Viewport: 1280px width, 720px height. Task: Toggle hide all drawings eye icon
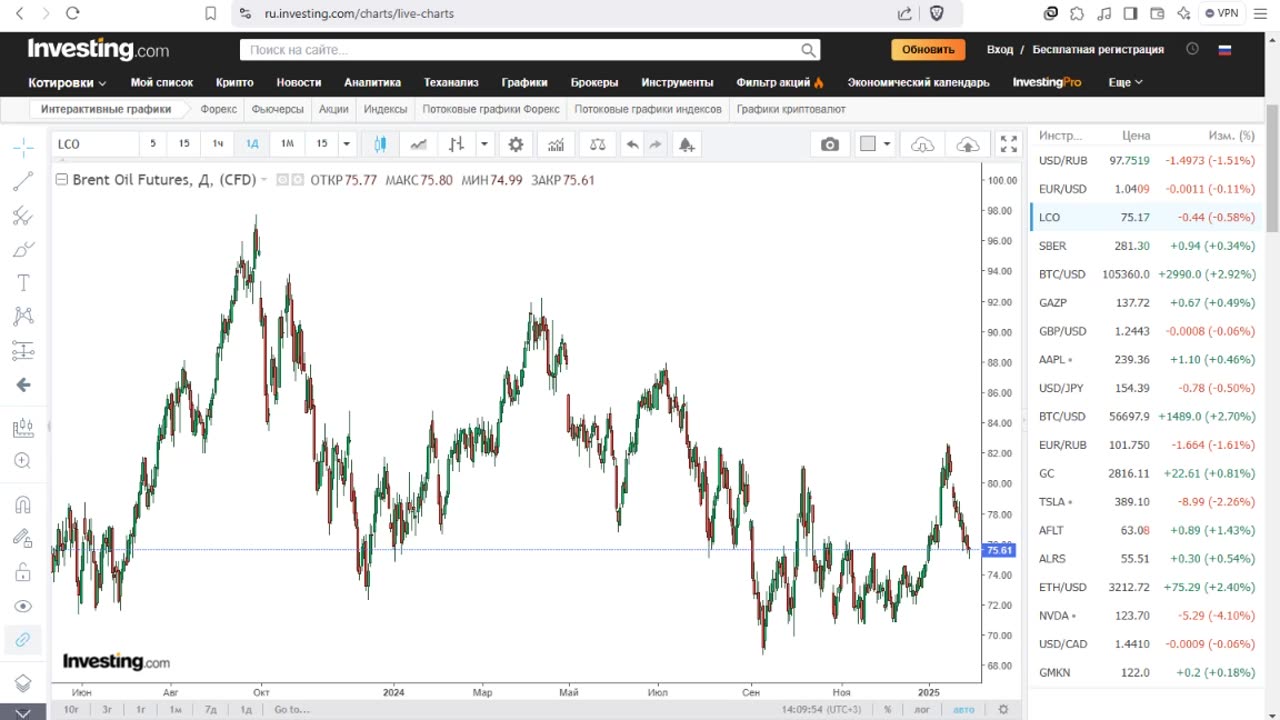point(24,606)
